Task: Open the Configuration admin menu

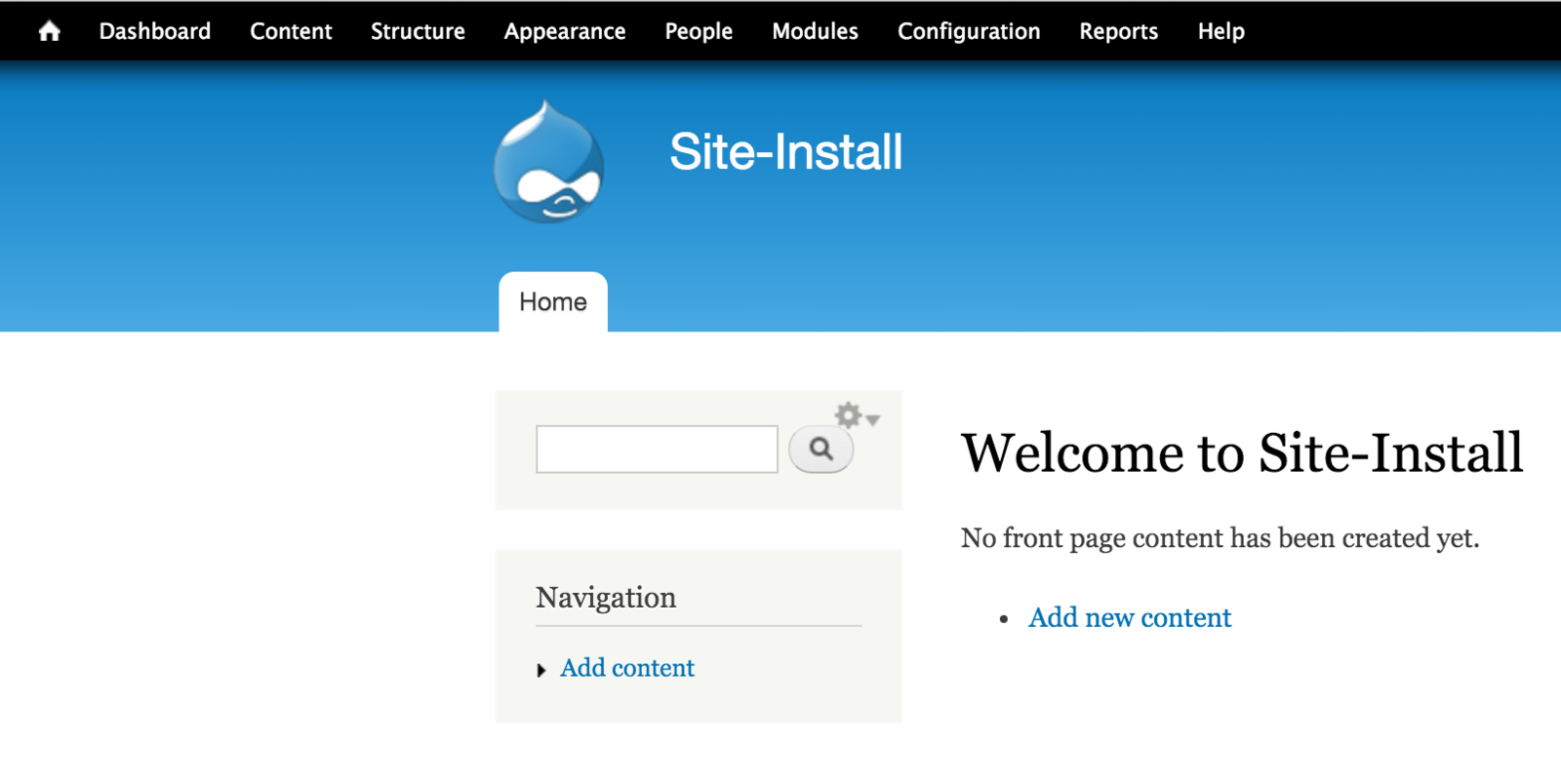Action: [x=969, y=31]
